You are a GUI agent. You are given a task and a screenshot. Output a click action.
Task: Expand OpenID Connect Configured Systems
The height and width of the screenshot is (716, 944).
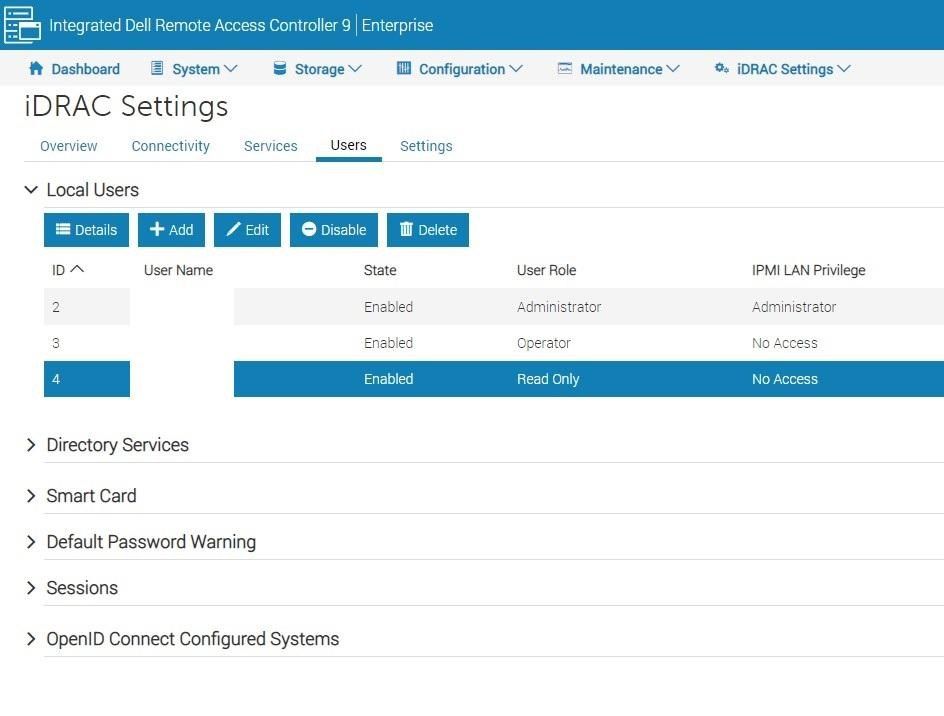tap(31, 638)
